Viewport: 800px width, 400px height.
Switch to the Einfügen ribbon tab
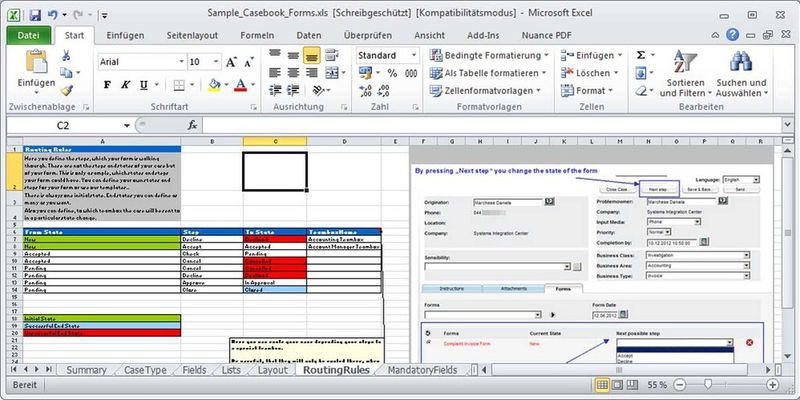(x=125, y=35)
